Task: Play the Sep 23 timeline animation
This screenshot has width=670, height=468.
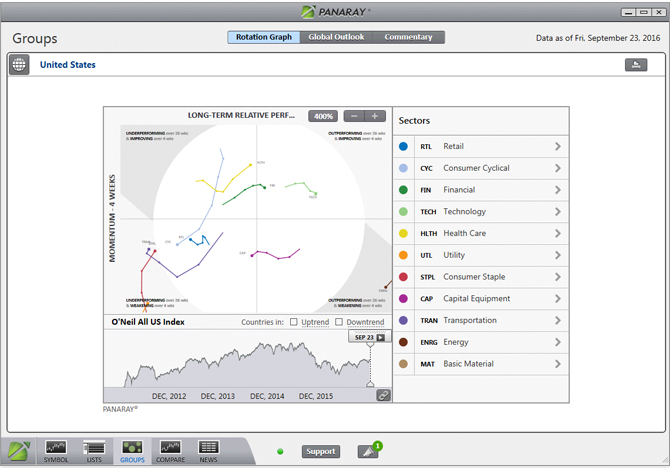Action: 381,338
